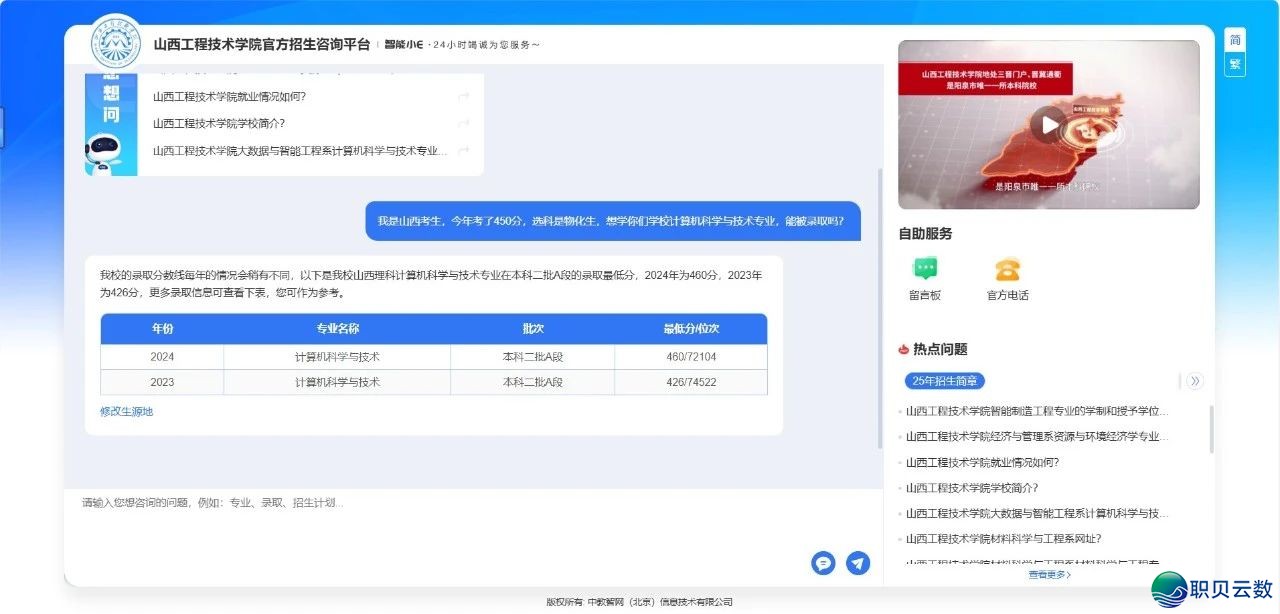Click the copyright text 中教智网(北京)信息技术有限公司
This screenshot has height=614, width=1280.
coord(659,602)
